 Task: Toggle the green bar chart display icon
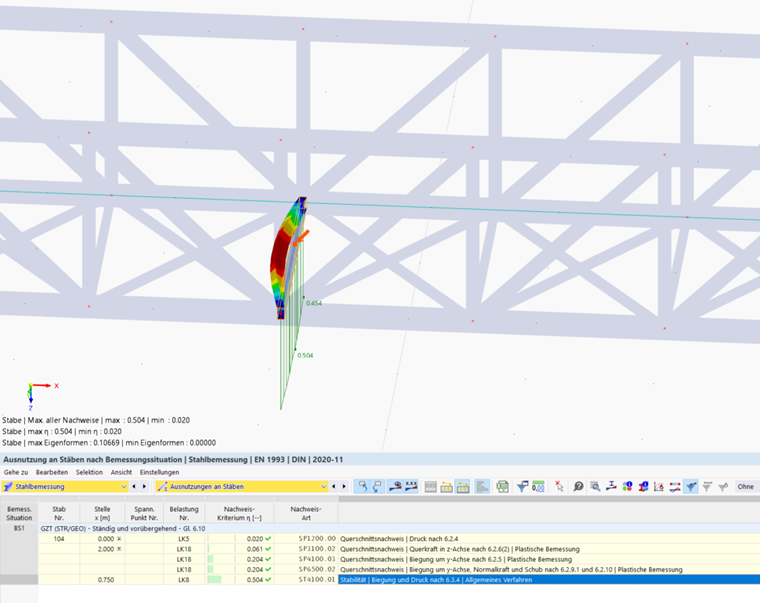click(482, 486)
